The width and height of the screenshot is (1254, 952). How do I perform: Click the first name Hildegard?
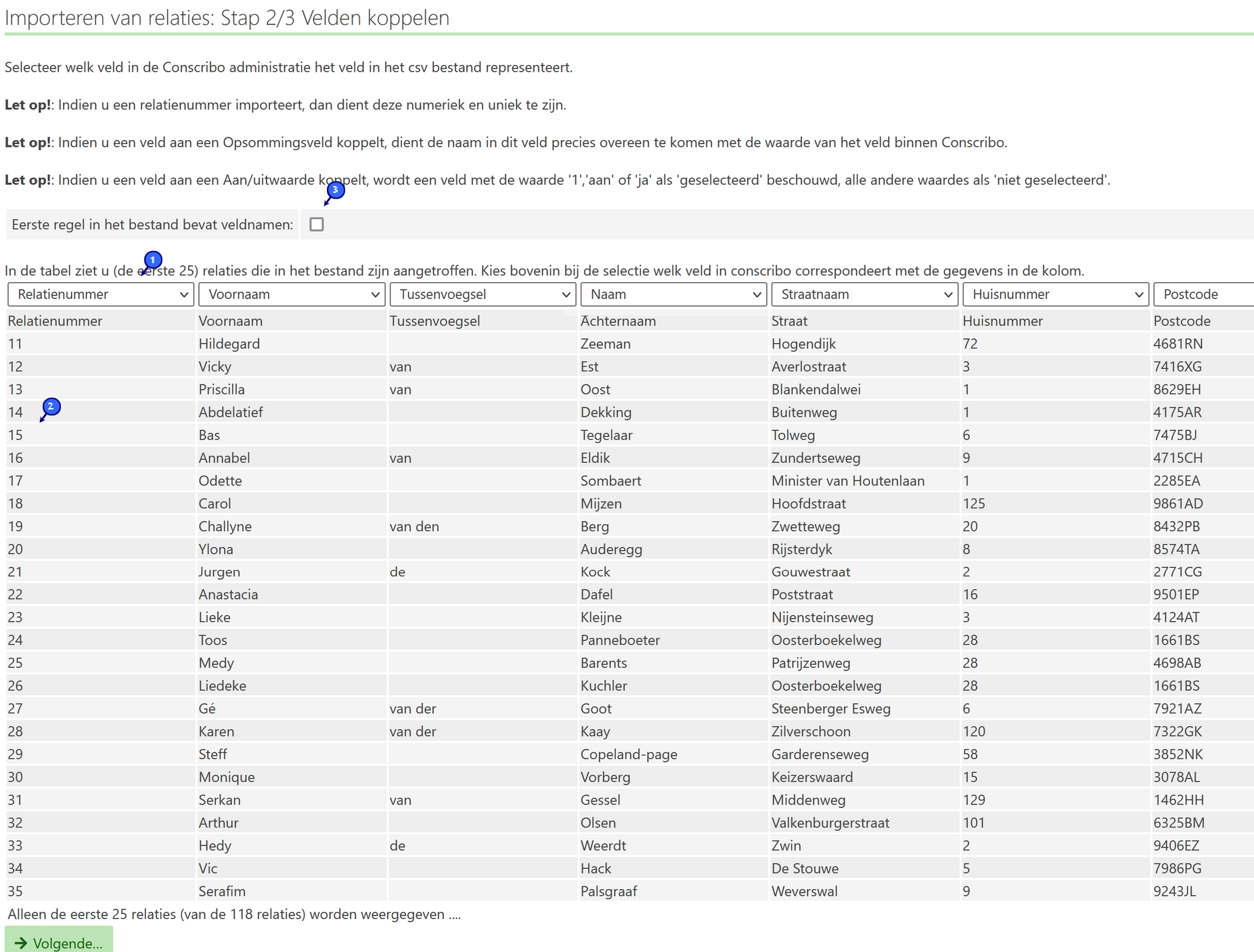tap(229, 344)
